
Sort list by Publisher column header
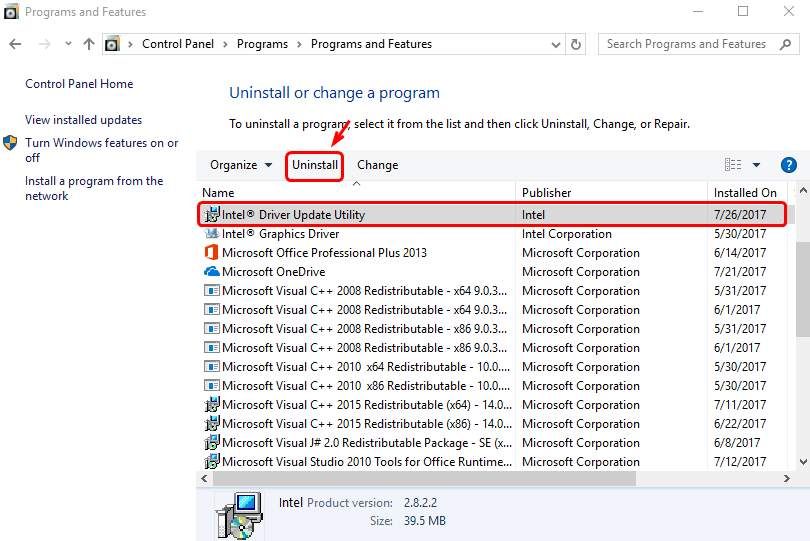pos(547,192)
